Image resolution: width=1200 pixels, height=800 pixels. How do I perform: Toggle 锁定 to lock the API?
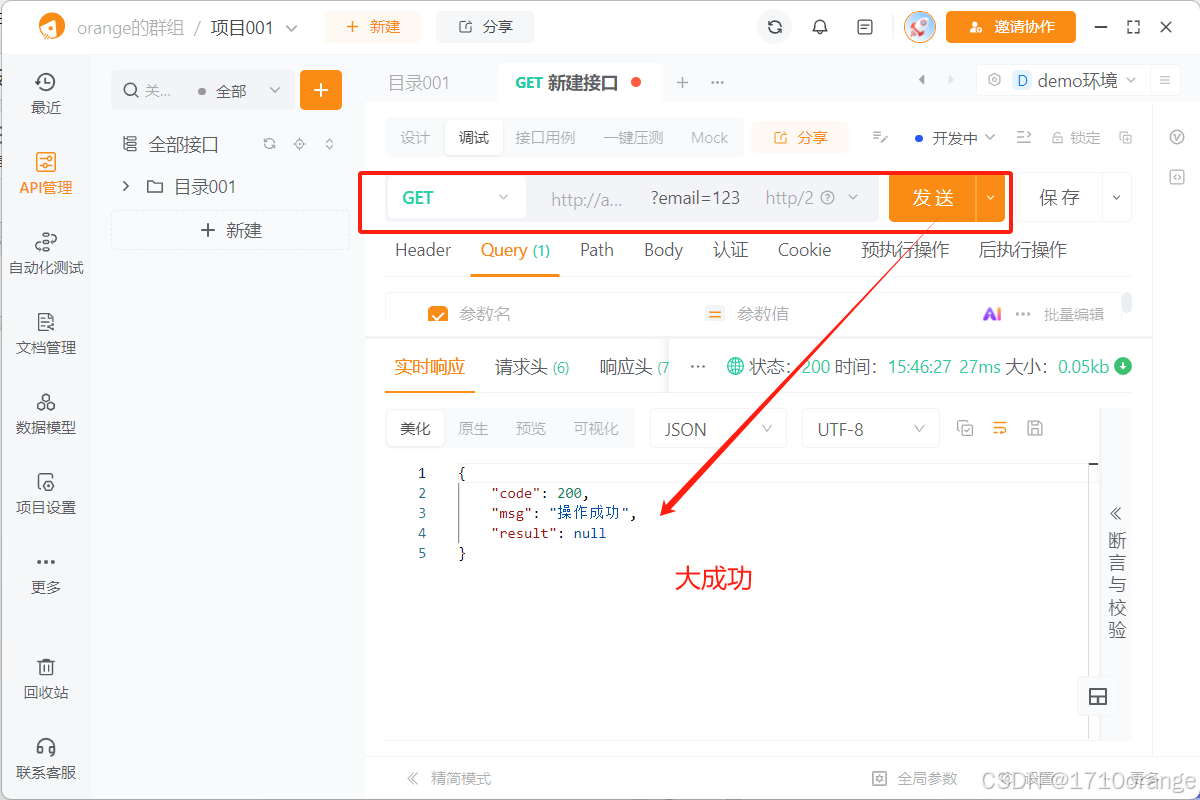pyautogui.click(x=1075, y=137)
